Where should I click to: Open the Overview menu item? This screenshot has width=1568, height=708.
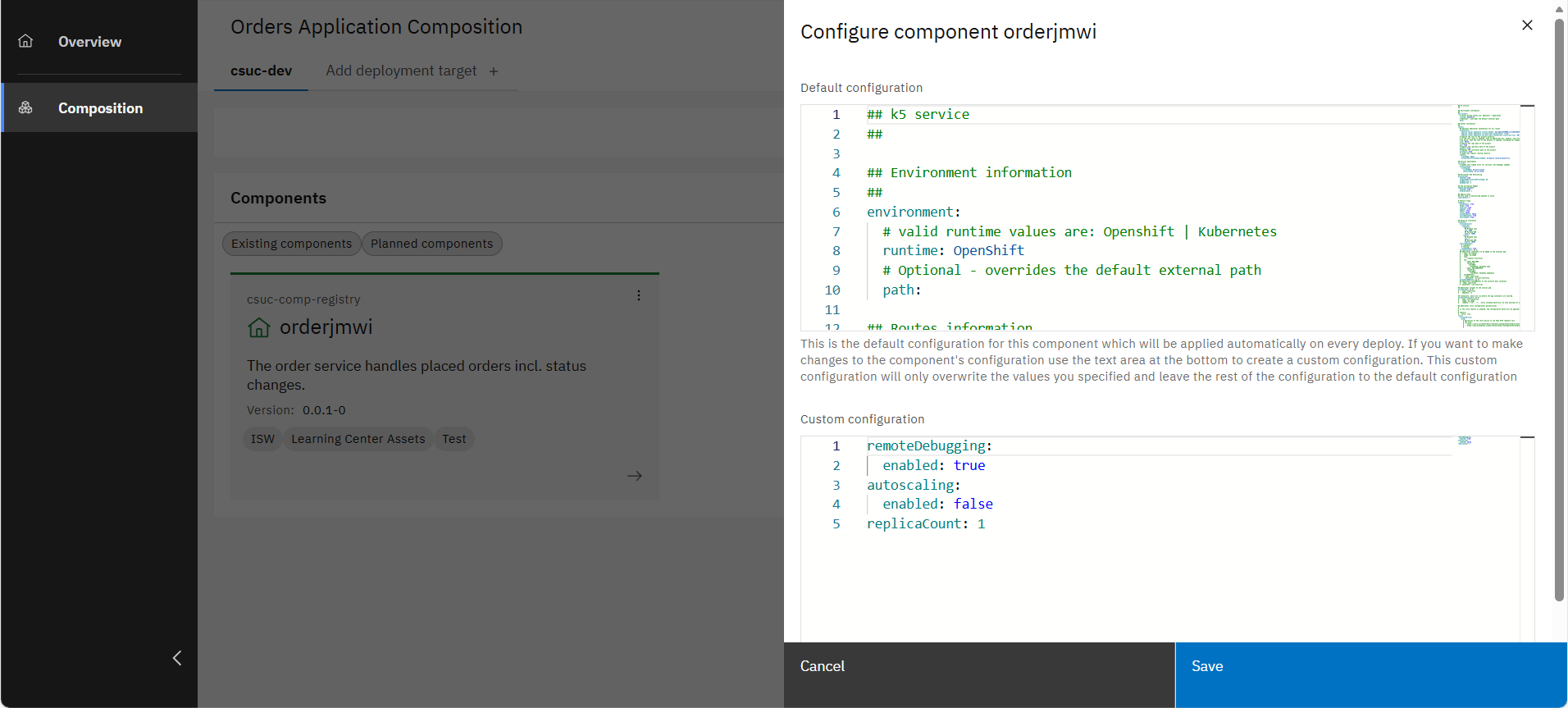pyautogui.click(x=99, y=41)
